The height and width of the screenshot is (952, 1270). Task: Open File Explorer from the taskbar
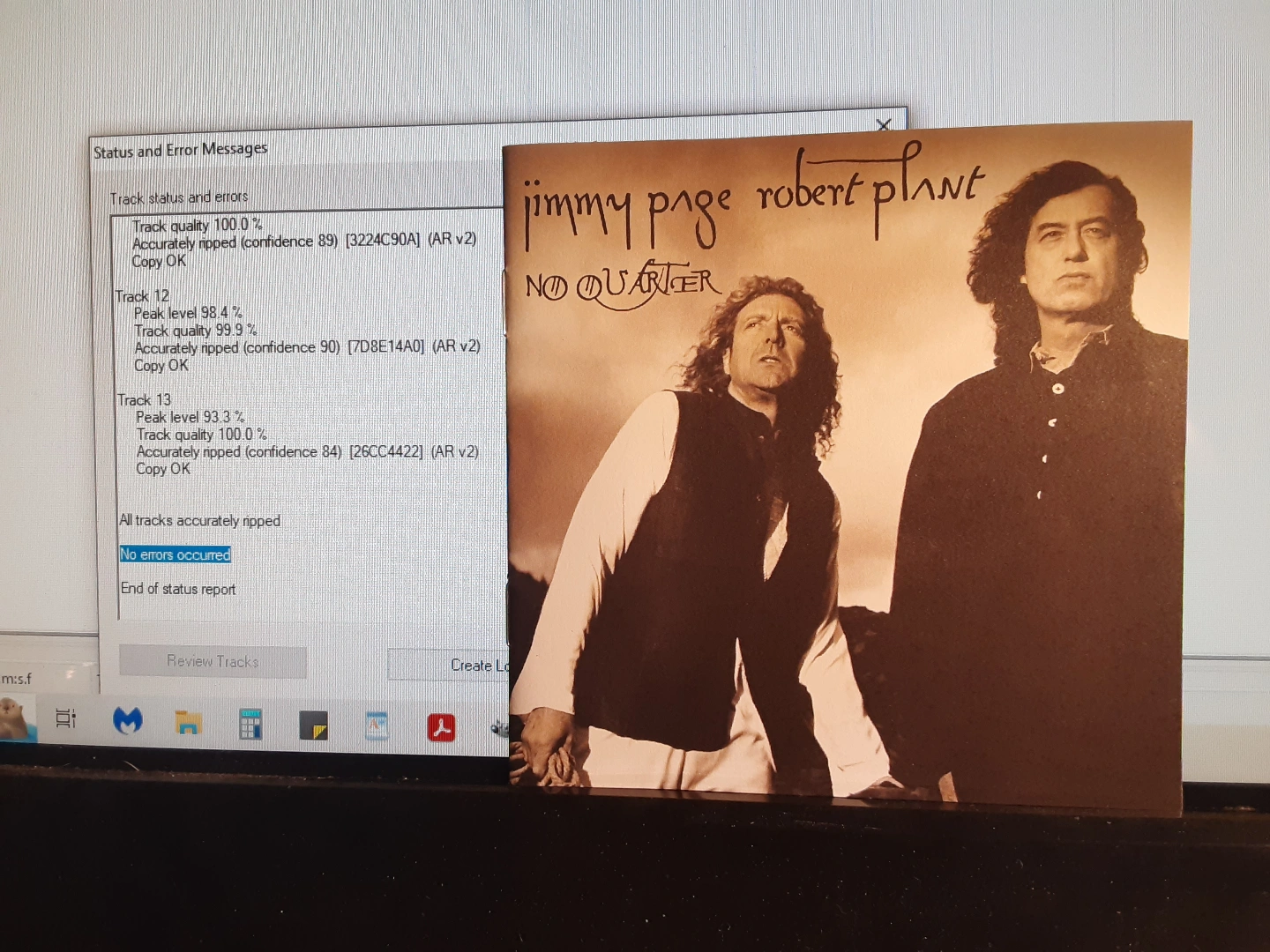(x=189, y=723)
